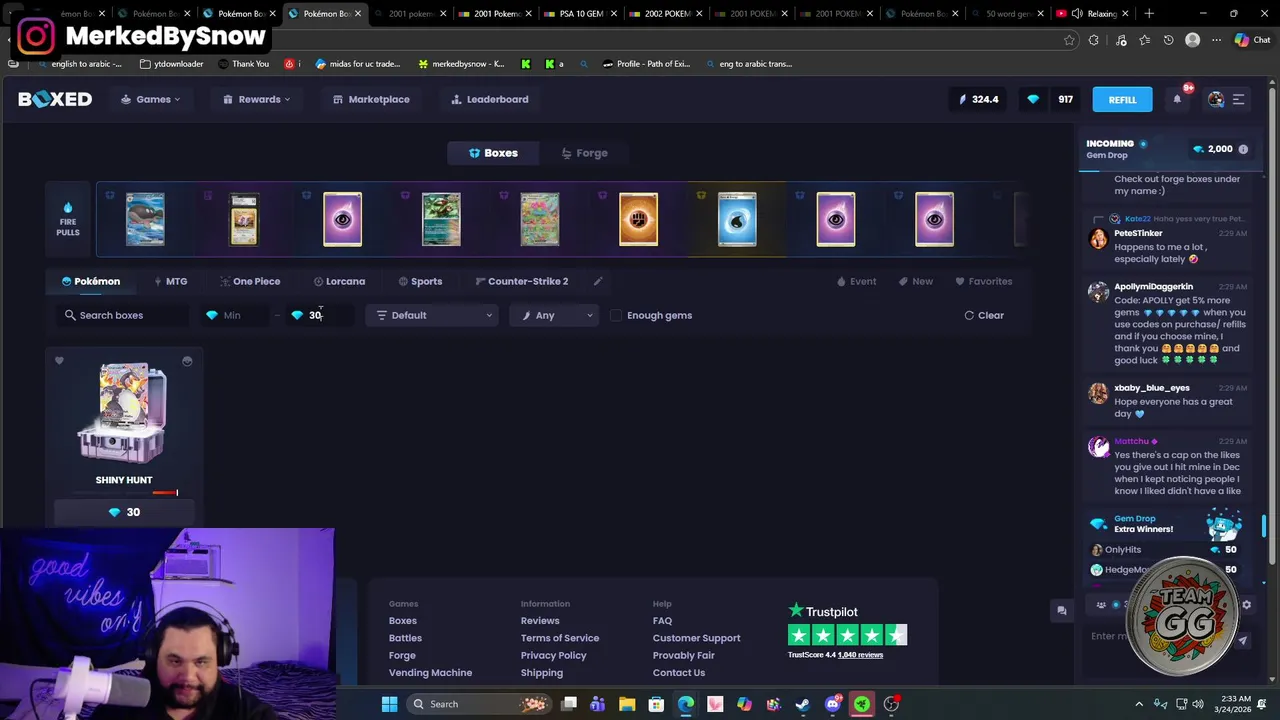
Task: Select the Pokémon category tab
Action: coord(90,281)
